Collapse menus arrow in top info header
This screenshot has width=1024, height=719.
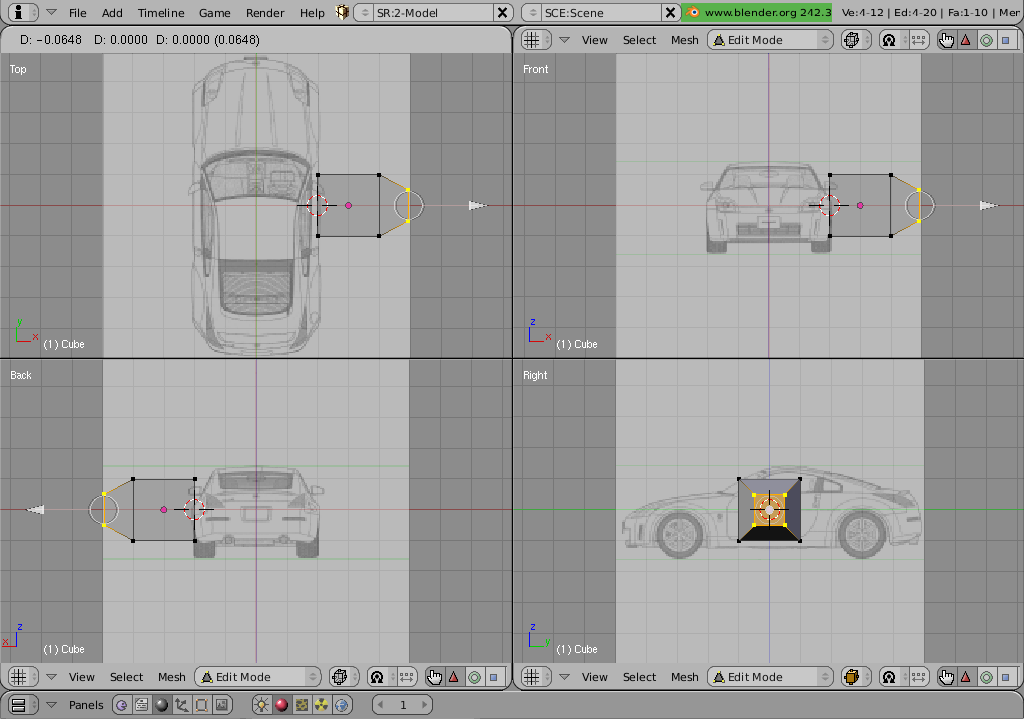(x=52, y=12)
